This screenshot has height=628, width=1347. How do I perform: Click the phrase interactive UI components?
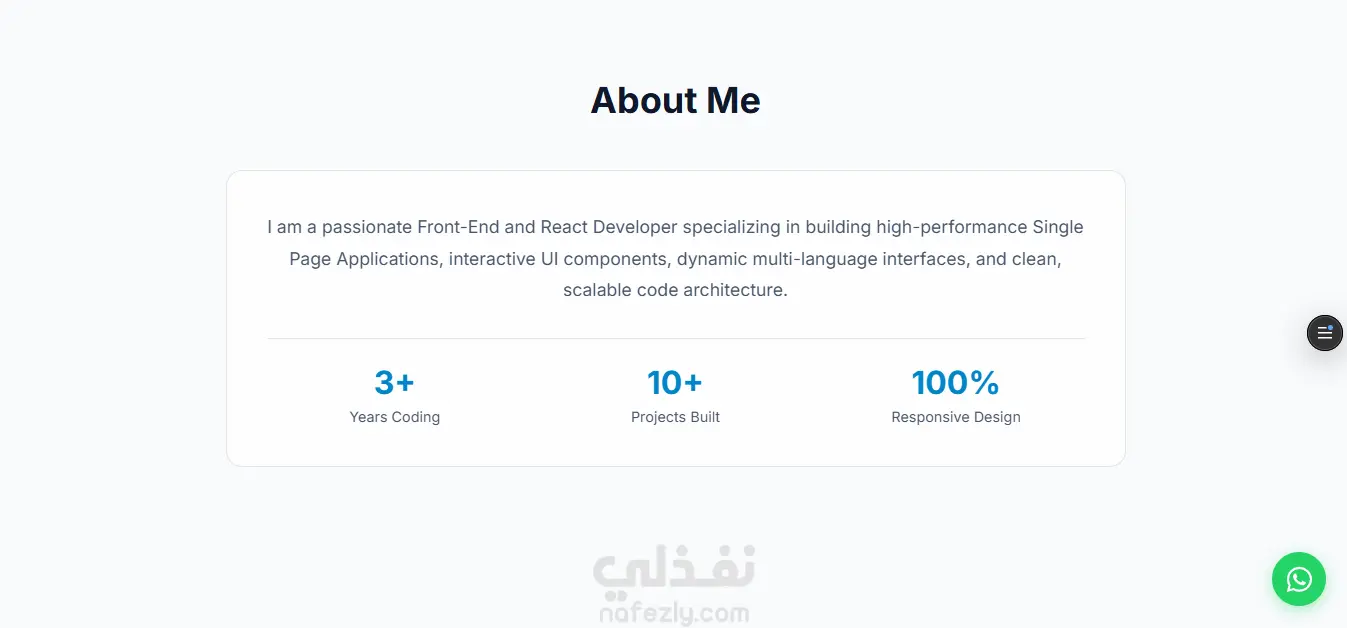coord(558,259)
